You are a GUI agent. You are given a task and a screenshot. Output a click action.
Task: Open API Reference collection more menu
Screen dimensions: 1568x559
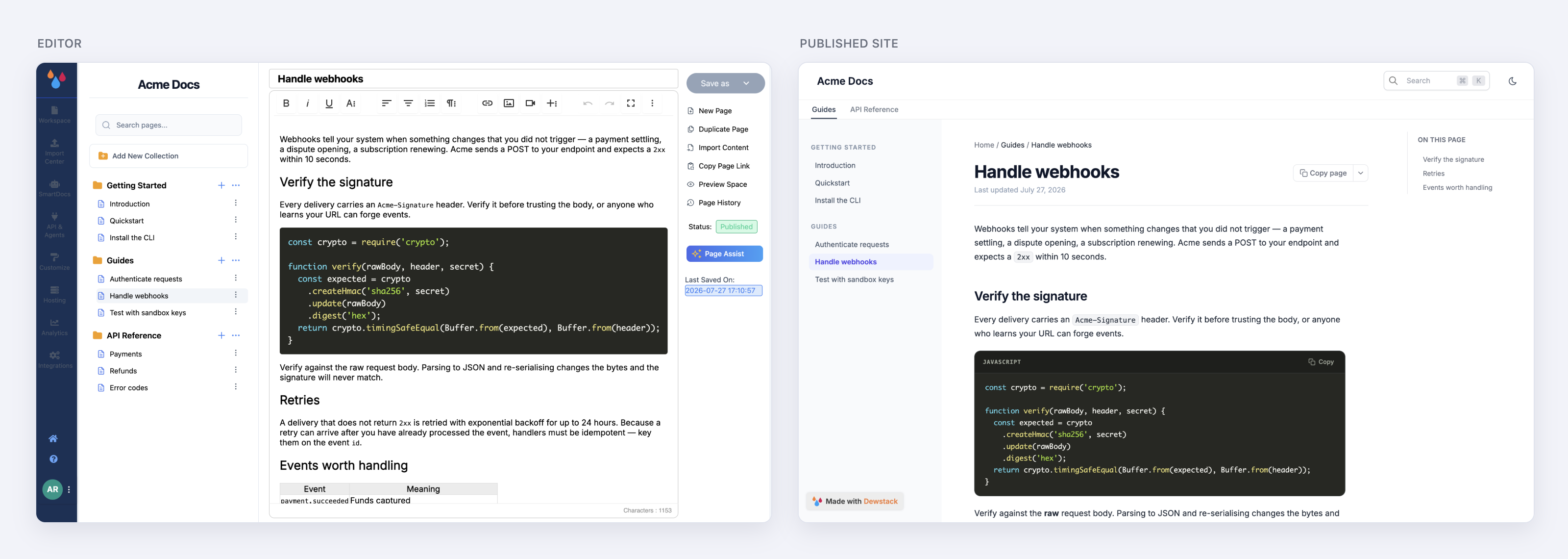(236, 335)
